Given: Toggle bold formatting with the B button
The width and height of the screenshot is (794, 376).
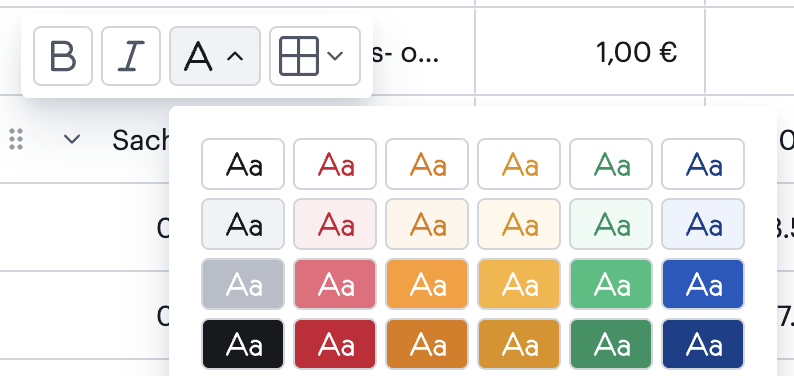Looking at the screenshot, I should tap(63, 56).
